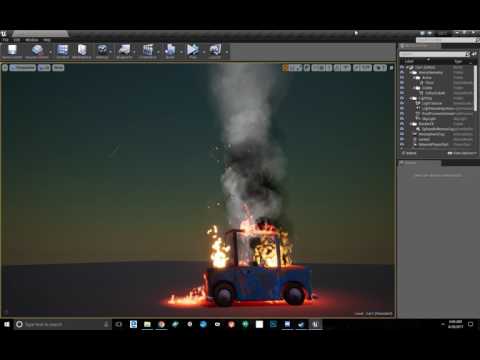Image resolution: width=480 pixels, height=360 pixels.
Task: Open the Chrome taskbar icon
Action: (x=161, y=324)
